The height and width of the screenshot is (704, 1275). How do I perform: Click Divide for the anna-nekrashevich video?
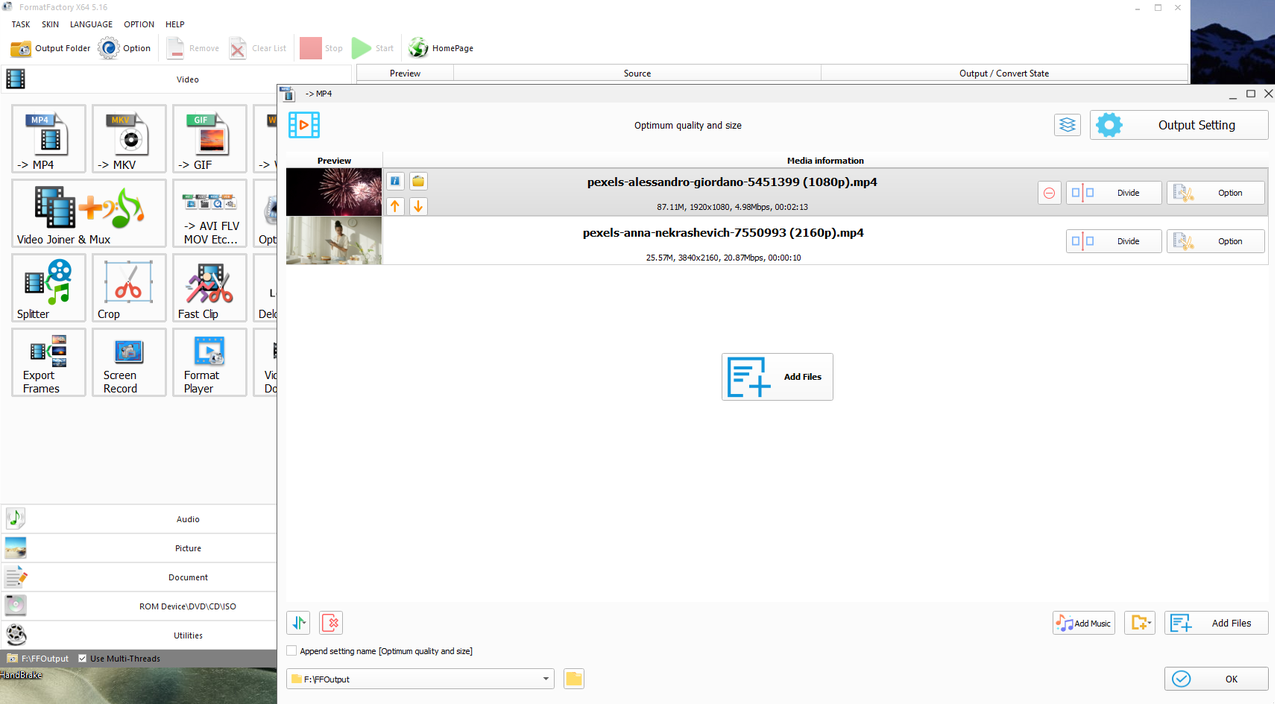click(1113, 241)
